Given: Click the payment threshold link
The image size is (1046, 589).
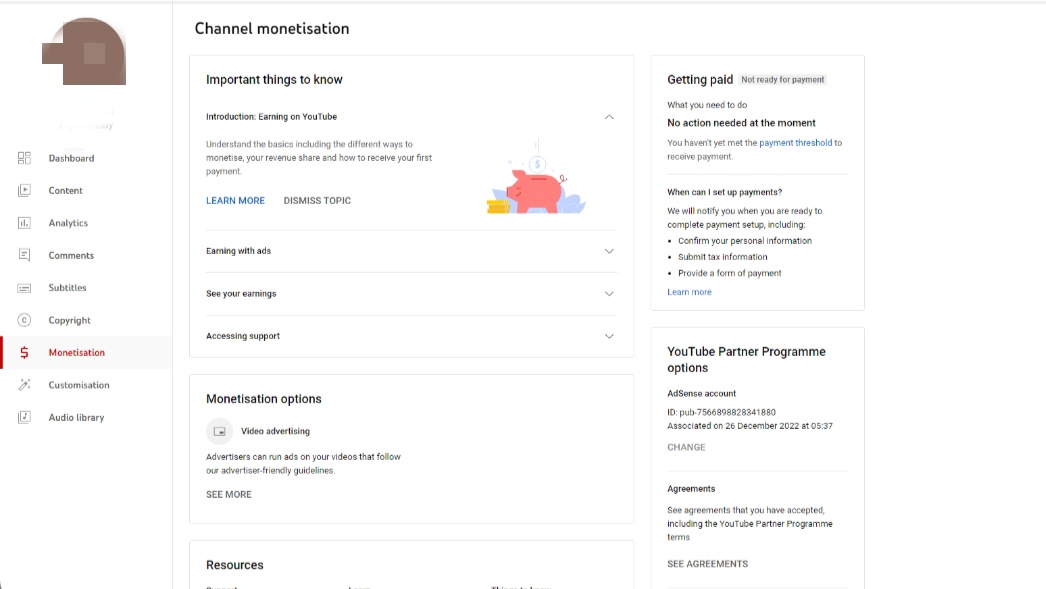Looking at the screenshot, I should coord(795,143).
